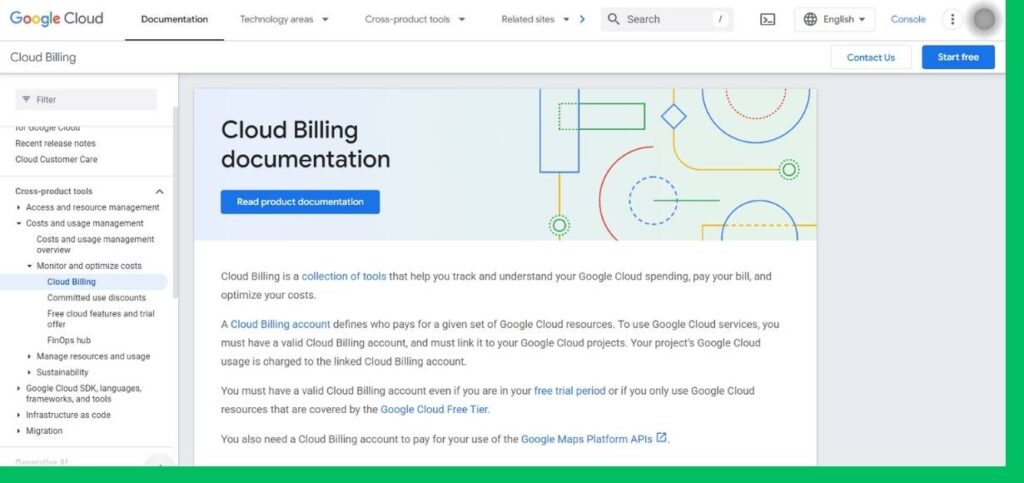This screenshot has height=483, width=1024.
Task: Click the sidebar Filter field
Action: (x=86, y=99)
